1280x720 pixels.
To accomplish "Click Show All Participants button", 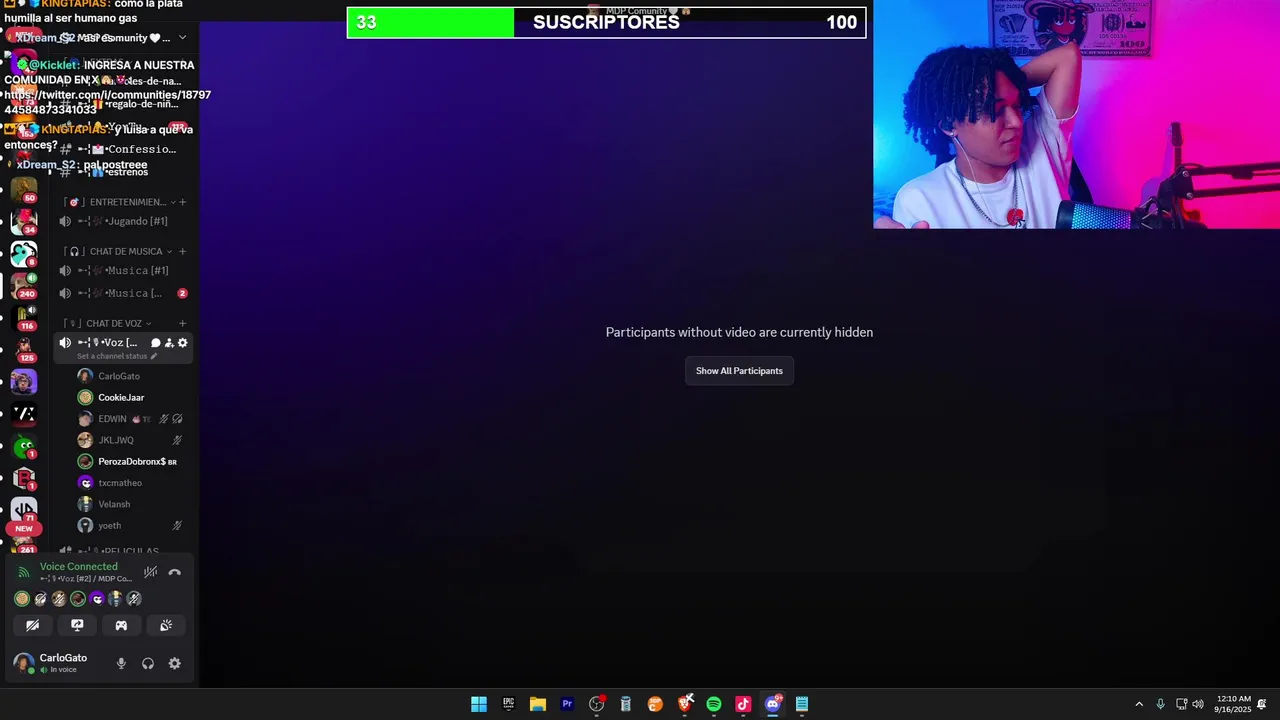I will pyautogui.click(x=739, y=371).
